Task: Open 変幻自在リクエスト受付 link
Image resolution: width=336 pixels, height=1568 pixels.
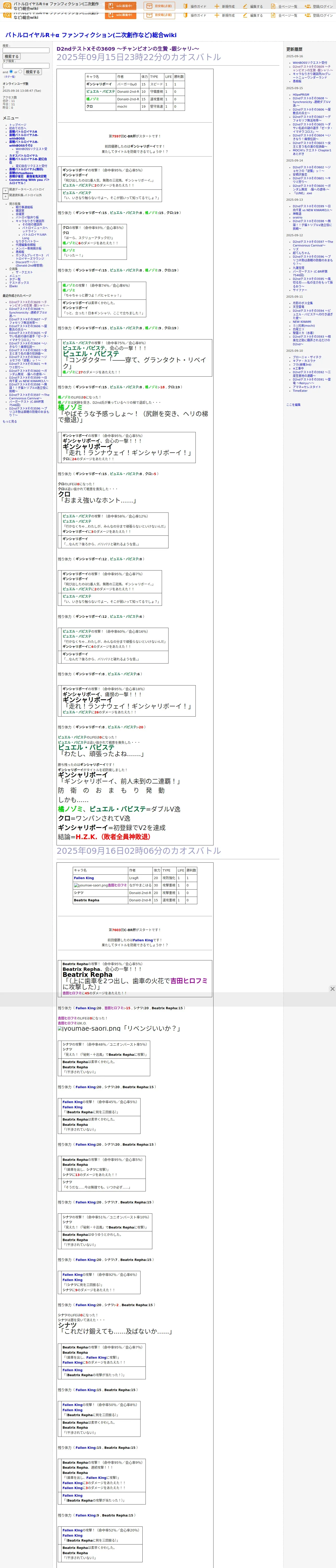Action: 31,166
